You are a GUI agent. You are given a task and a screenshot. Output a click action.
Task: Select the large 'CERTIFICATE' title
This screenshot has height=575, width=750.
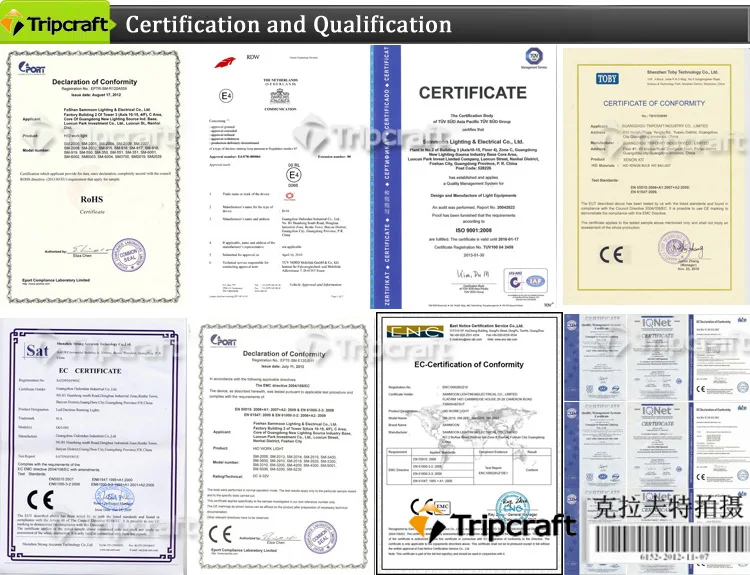473,93
